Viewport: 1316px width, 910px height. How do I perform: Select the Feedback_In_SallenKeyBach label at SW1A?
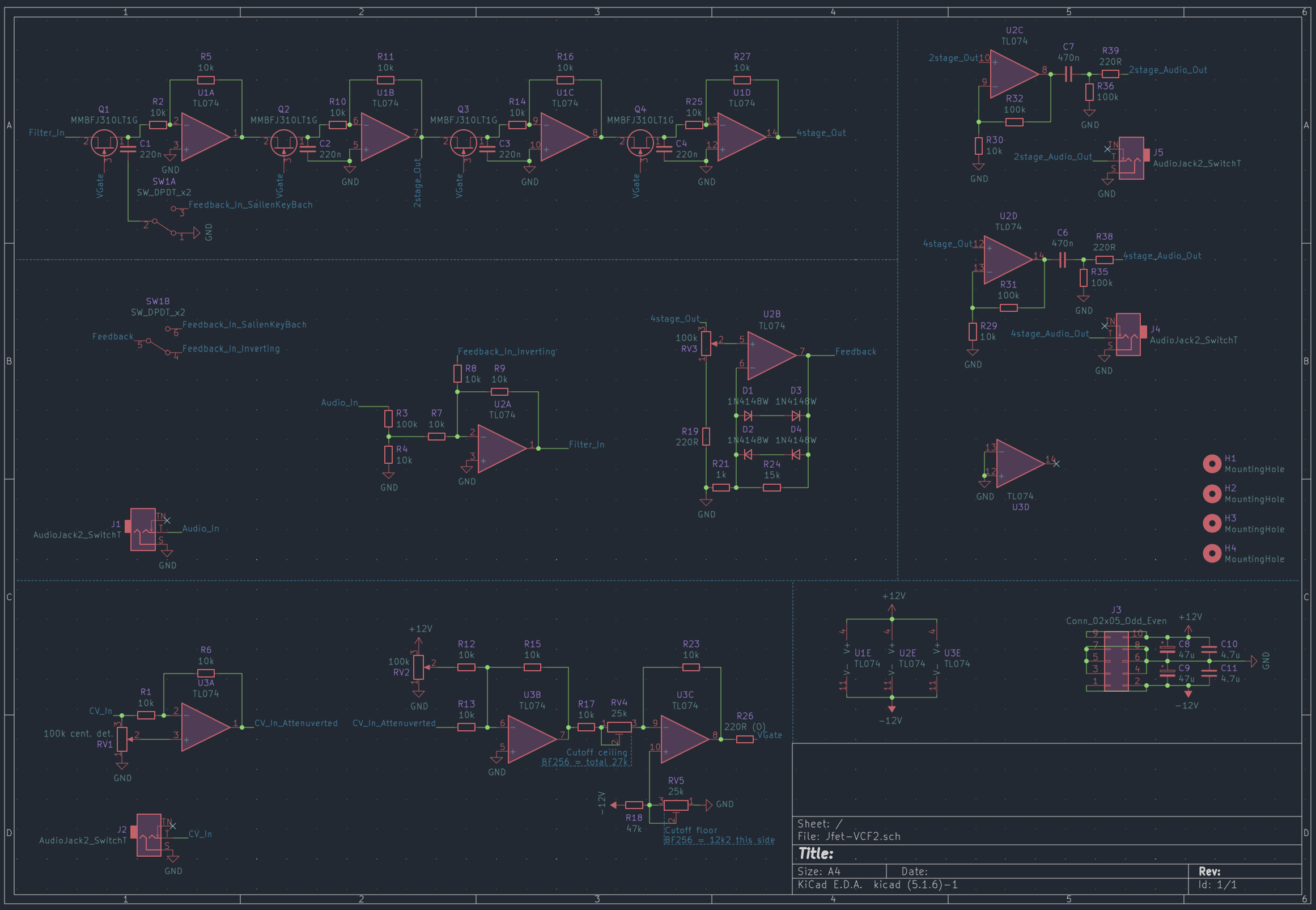coord(250,205)
